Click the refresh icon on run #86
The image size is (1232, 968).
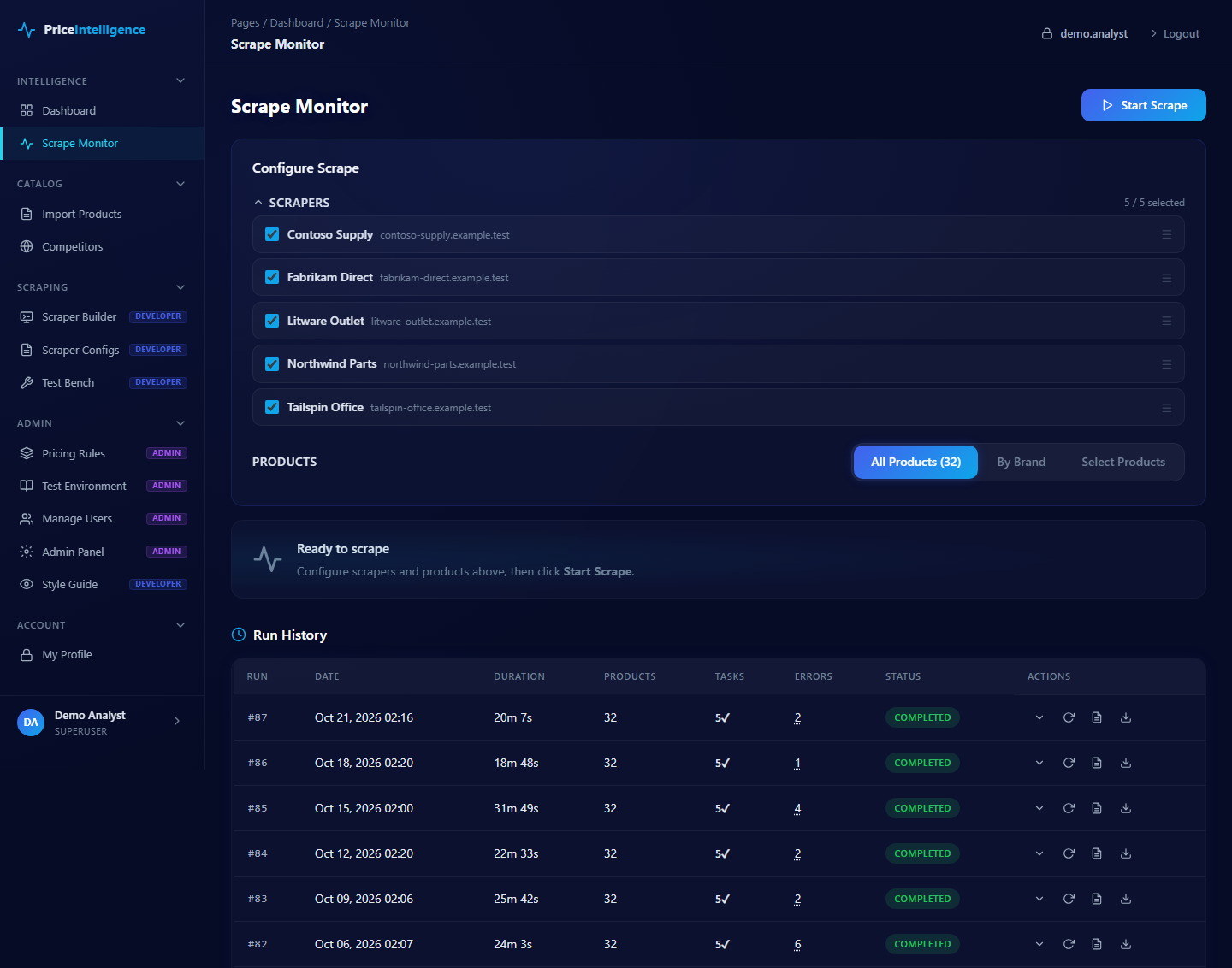[x=1069, y=763]
